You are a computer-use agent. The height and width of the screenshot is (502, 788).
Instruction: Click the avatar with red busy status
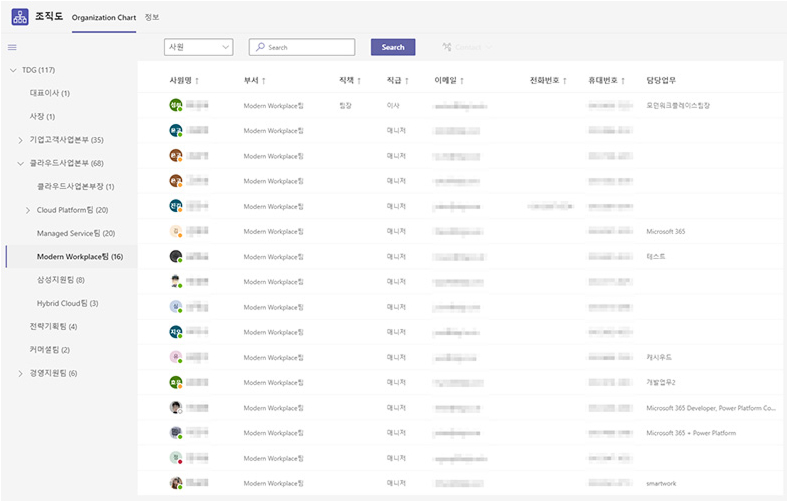(x=175, y=457)
